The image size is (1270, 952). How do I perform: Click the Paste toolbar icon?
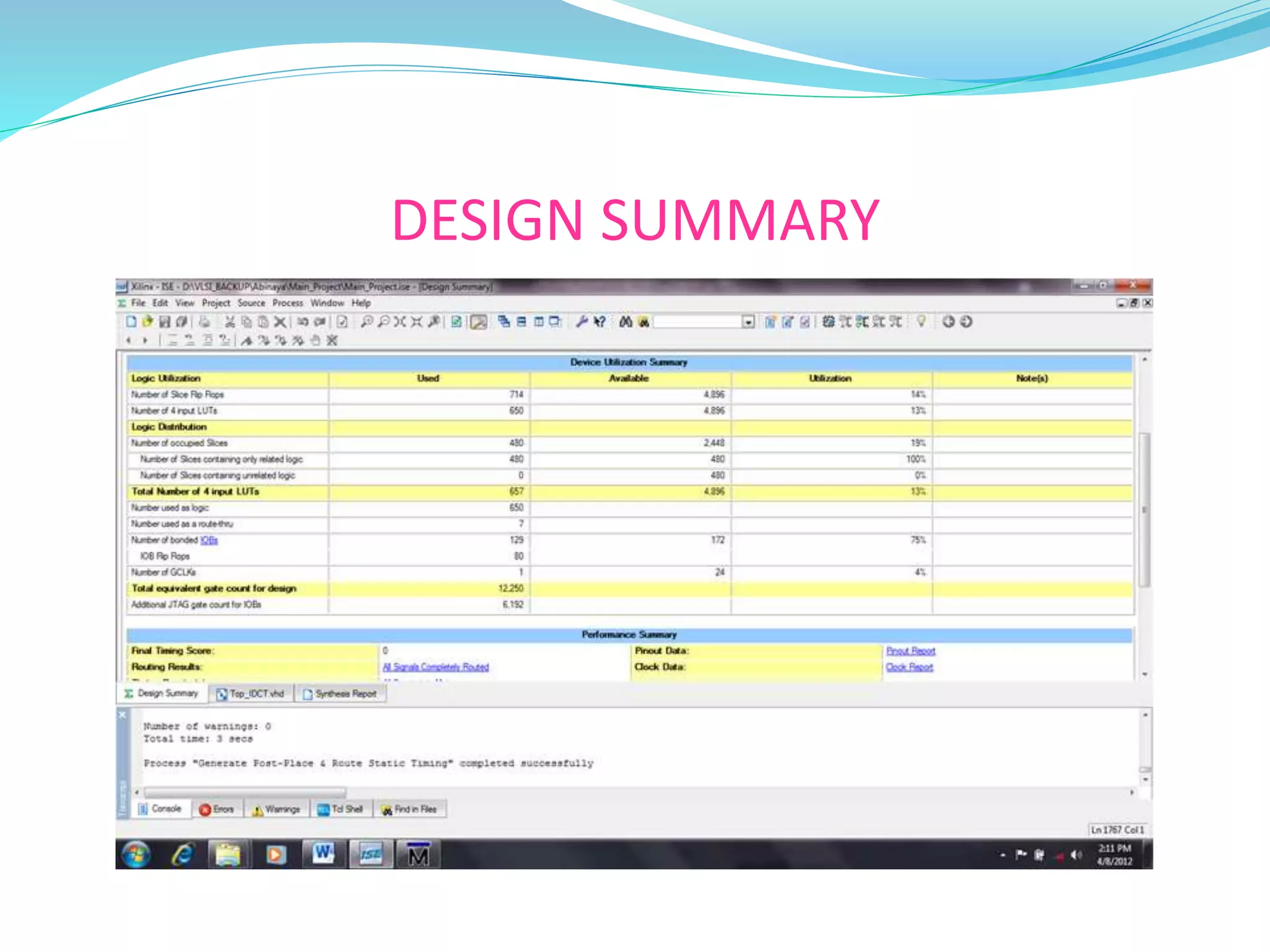click(263, 321)
